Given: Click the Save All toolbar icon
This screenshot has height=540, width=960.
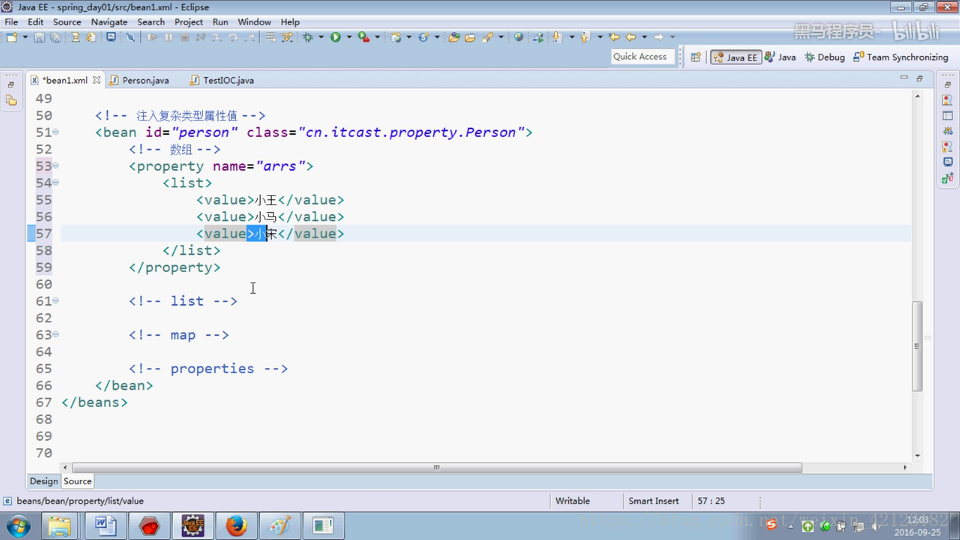Looking at the screenshot, I should (x=55, y=37).
